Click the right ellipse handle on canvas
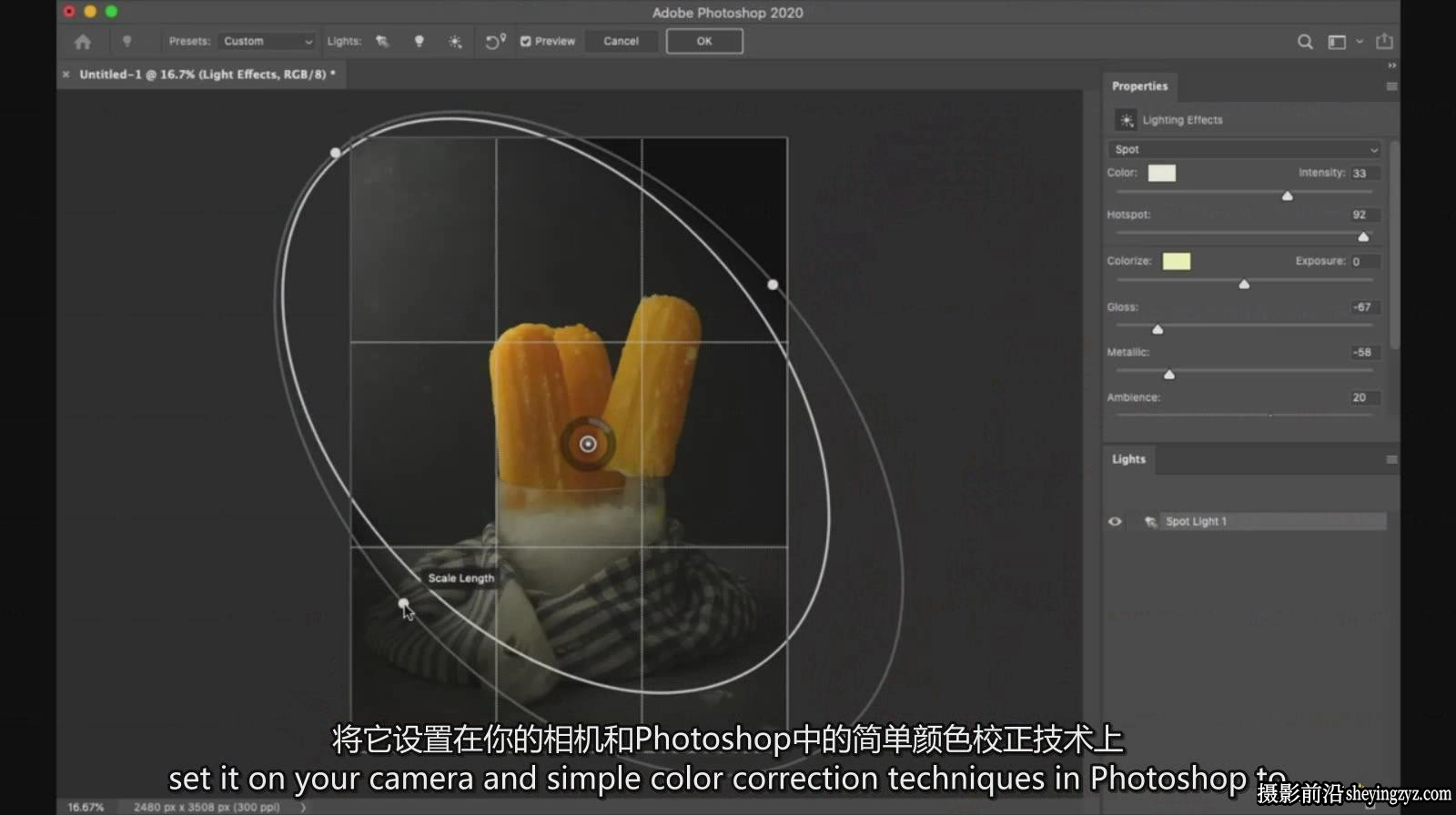 pyautogui.click(x=773, y=285)
